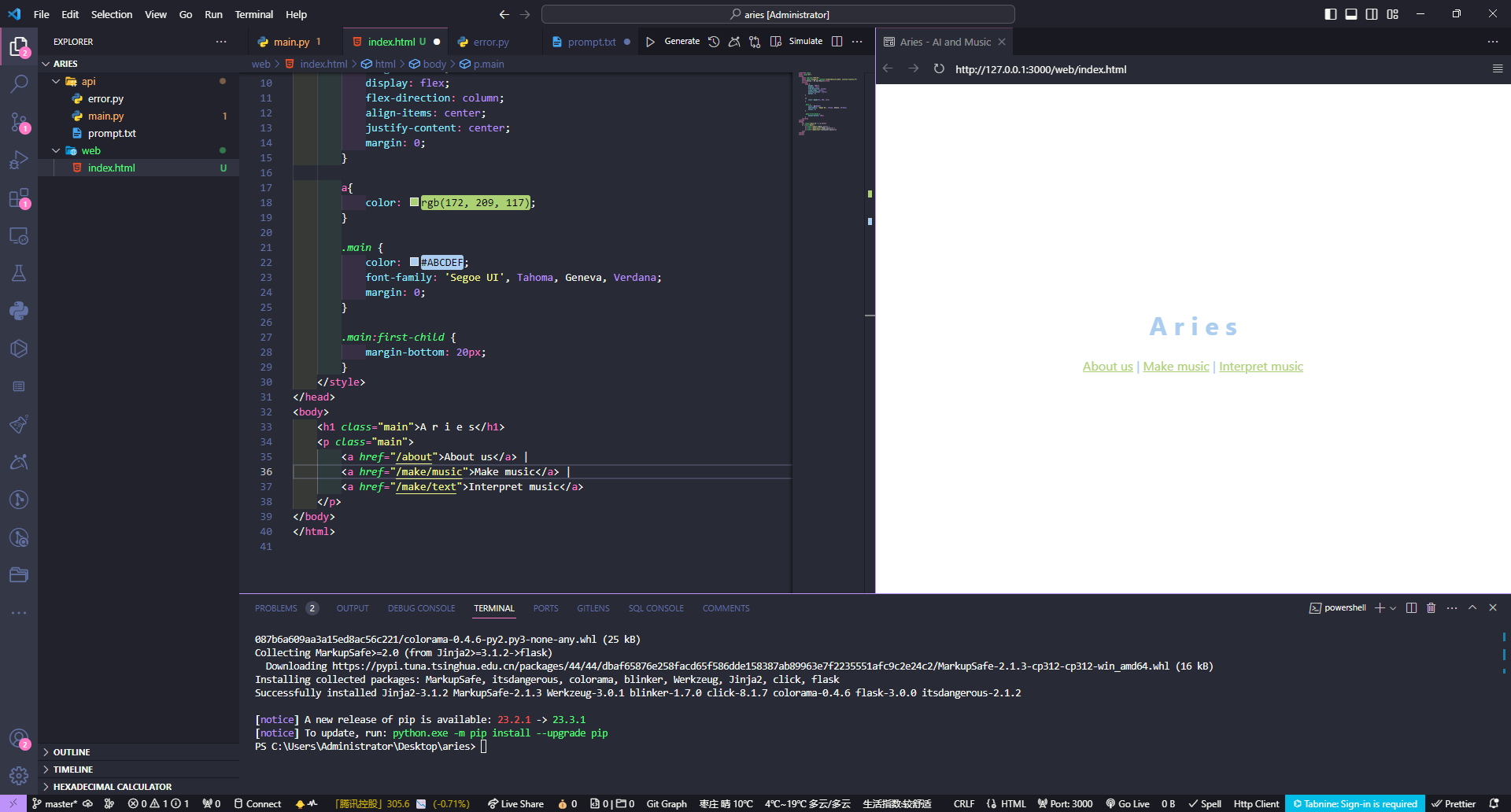Click the master branch indicator
This screenshot has width=1511, height=812.
coord(54,803)
